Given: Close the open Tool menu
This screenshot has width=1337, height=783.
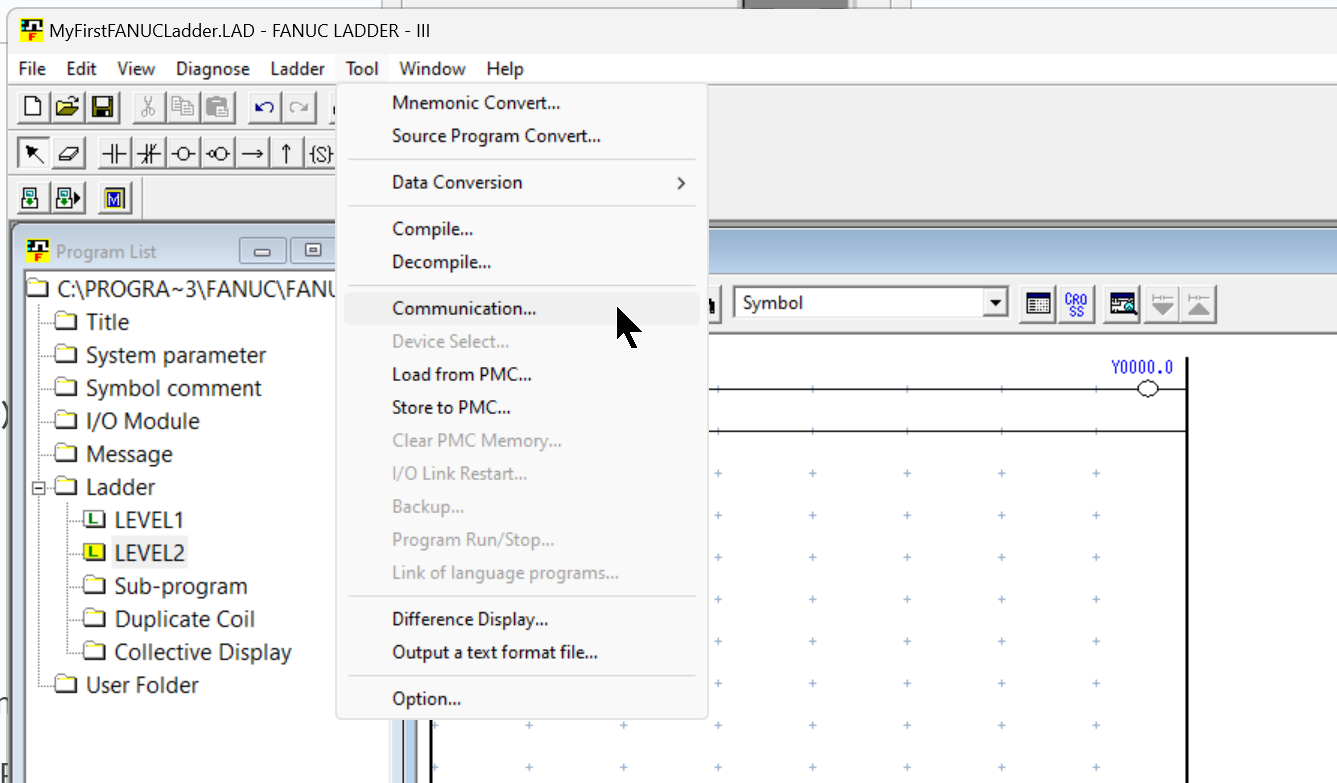Looking at the screenshot, I should [x=362, y=69].
